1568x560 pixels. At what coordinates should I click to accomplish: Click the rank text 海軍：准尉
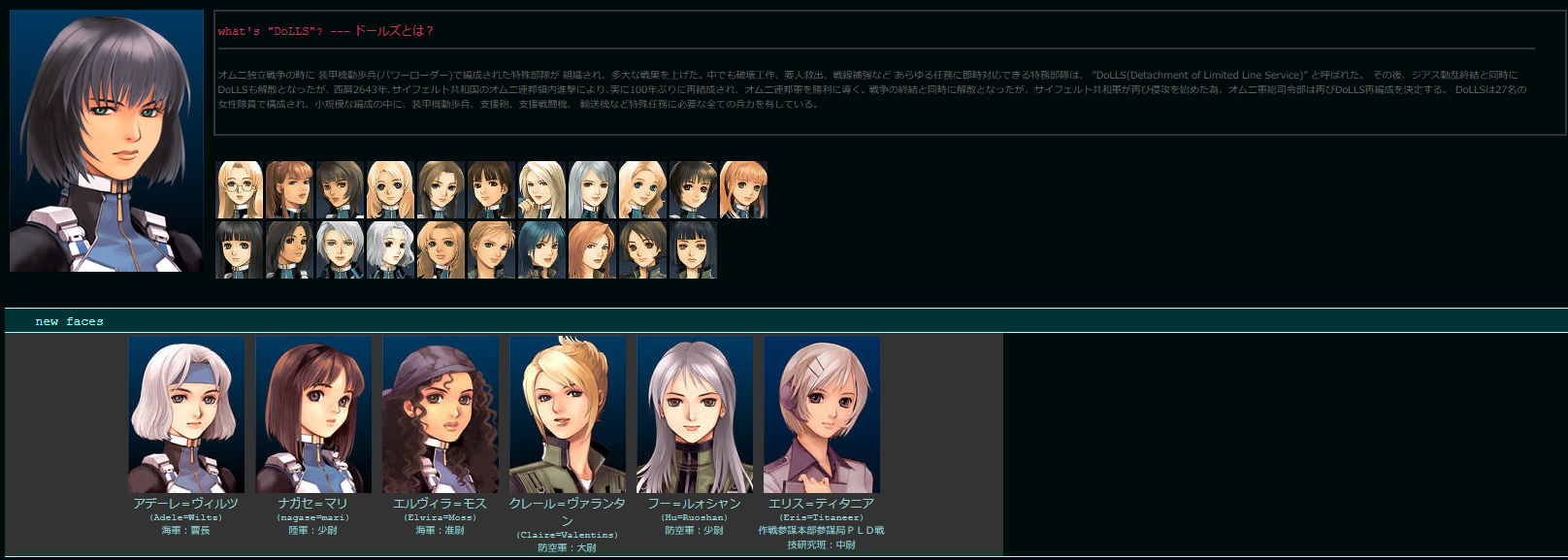[x=441, y=531]
